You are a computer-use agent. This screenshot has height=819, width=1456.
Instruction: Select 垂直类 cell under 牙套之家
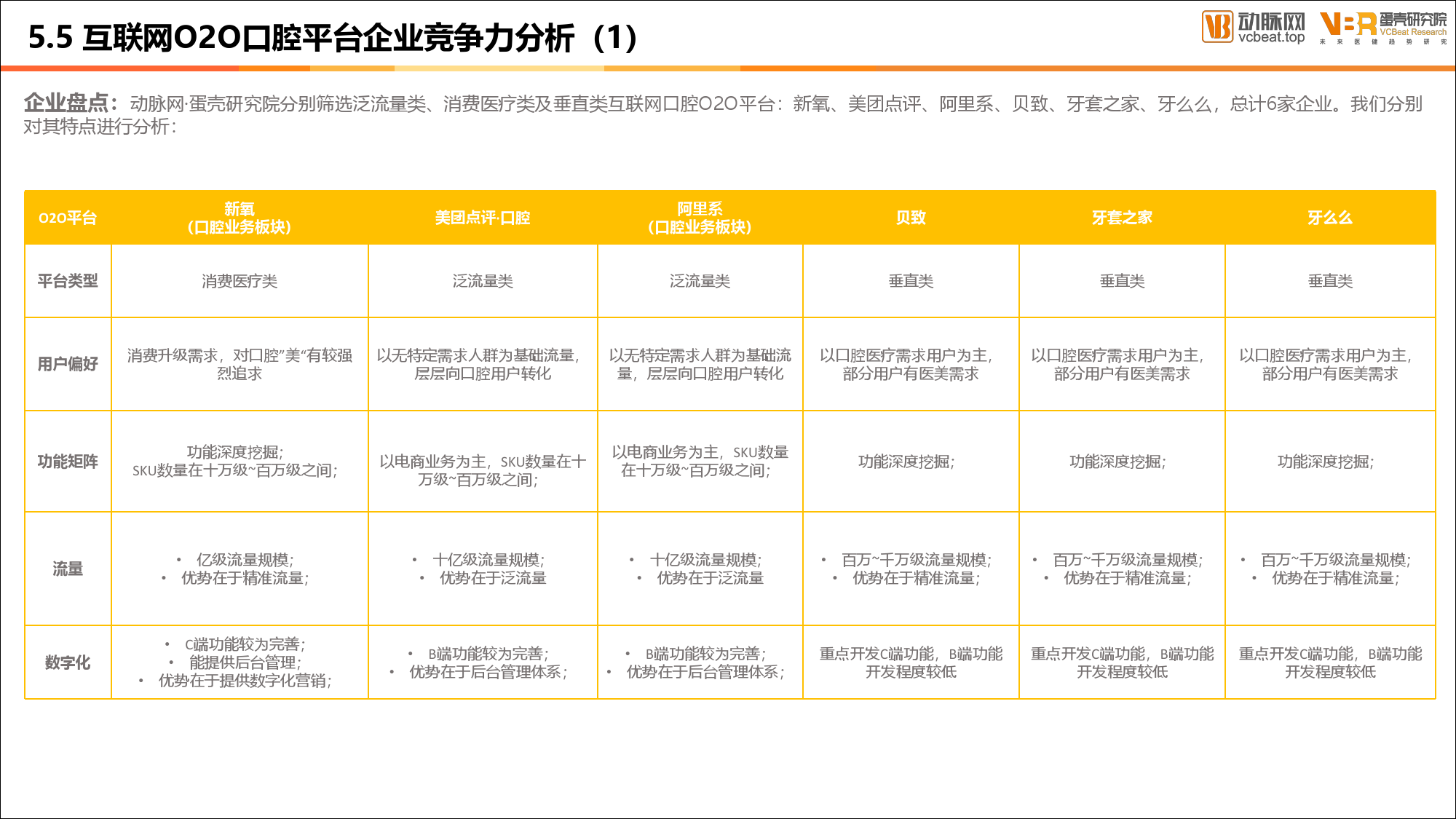pyautogui.click(x=1122, y=281)
